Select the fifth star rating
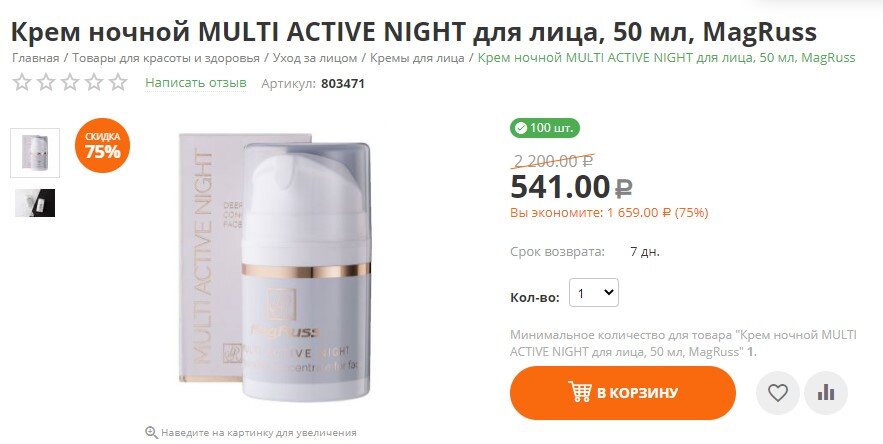The width and height of the screenshot is (883, 444). point(118,83)
